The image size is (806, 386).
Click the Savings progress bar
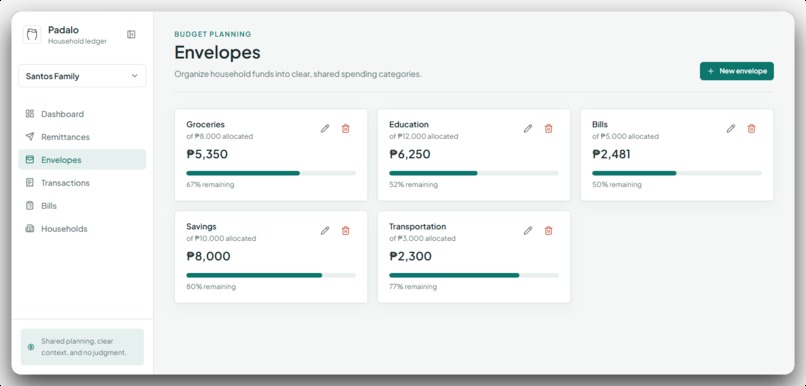271,275
